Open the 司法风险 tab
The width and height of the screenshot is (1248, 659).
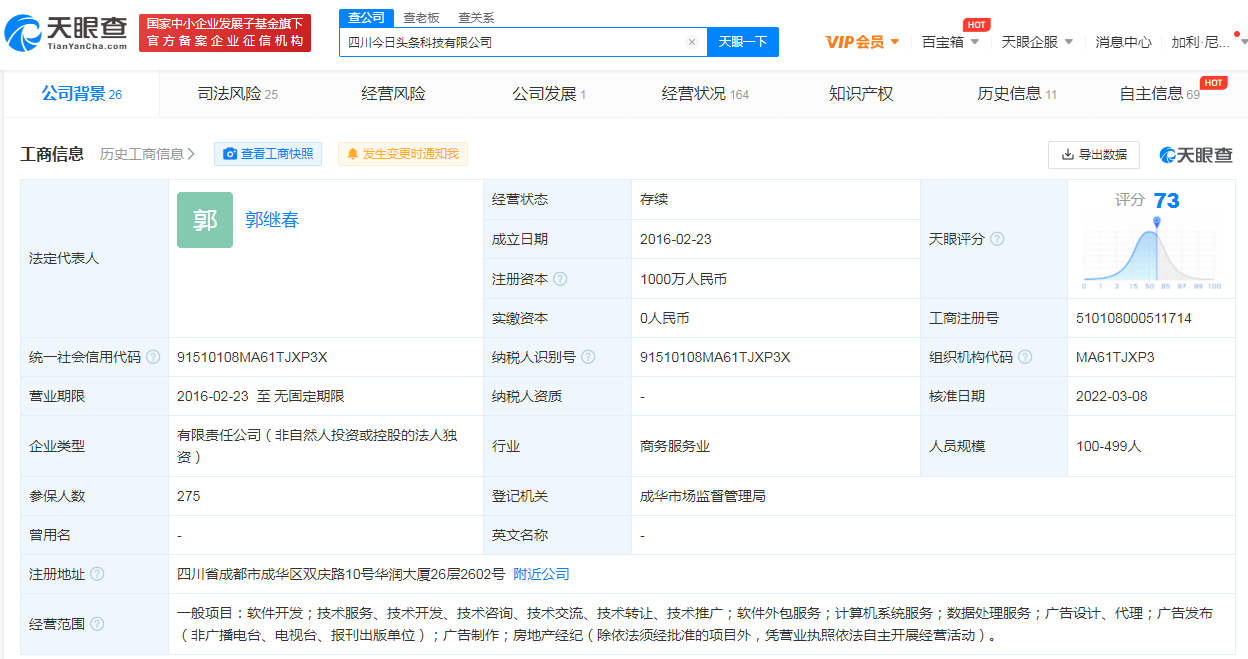point(238,94)
